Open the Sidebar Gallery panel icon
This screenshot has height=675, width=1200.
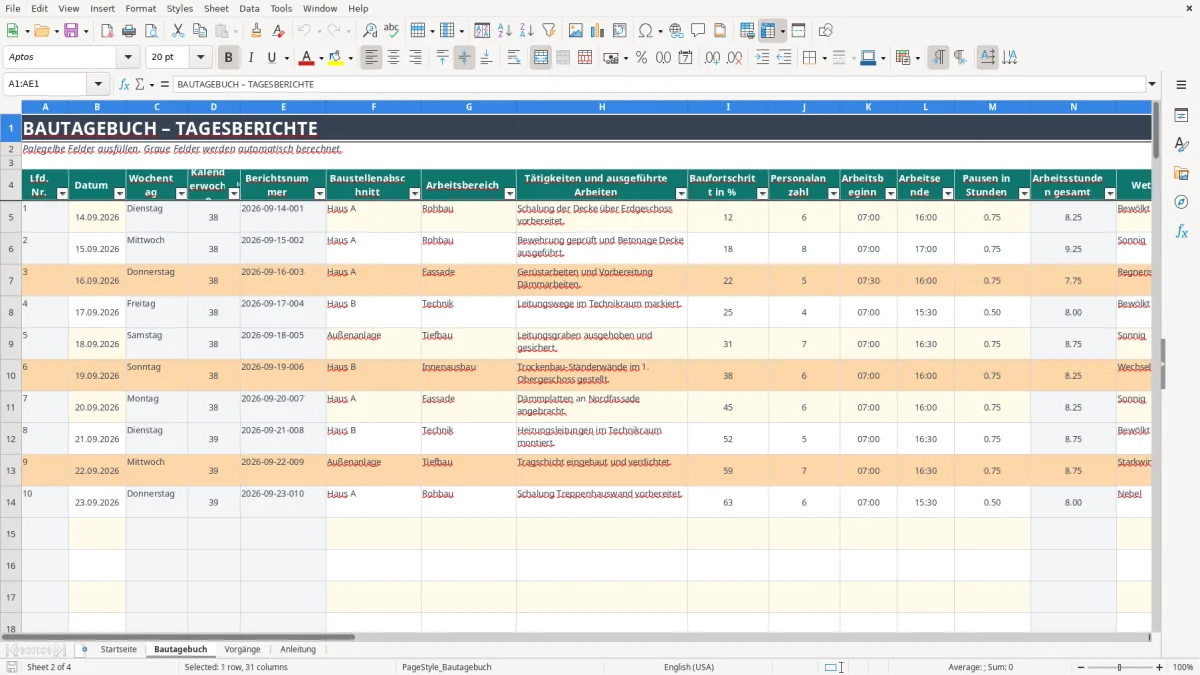coord(1181,174)
